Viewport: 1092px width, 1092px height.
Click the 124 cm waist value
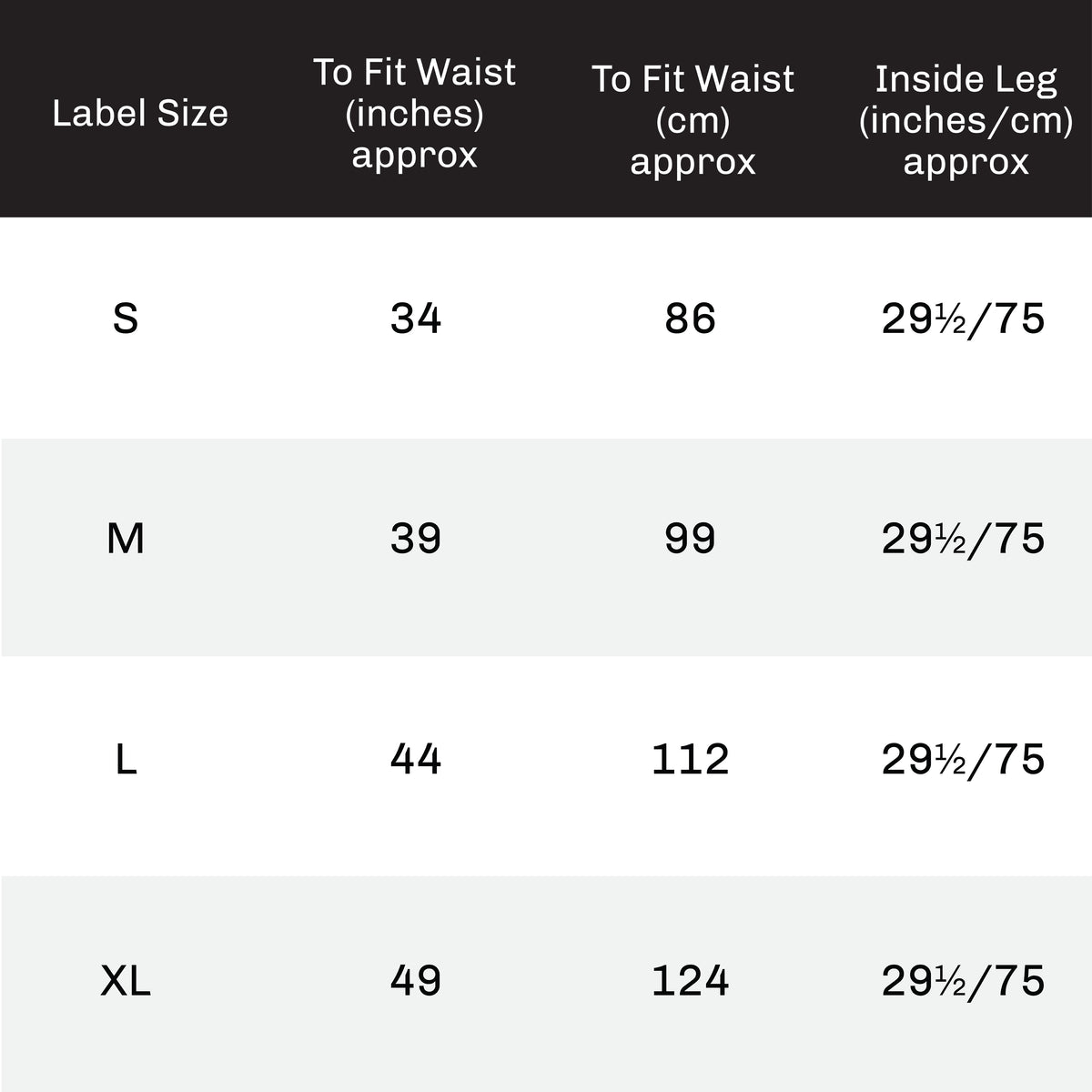691,982
